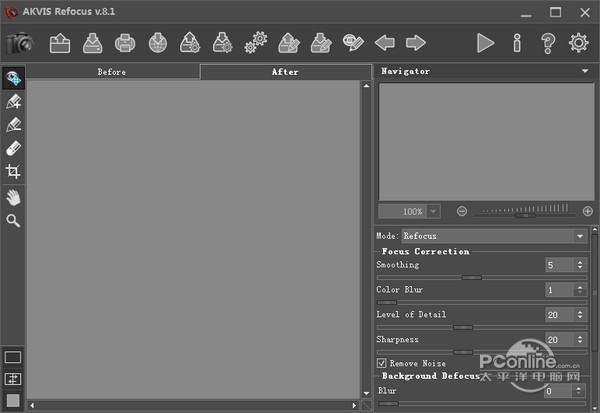The image size is (600, 413).
Task: Start processing with the Run play button
Action: [485, 43]
